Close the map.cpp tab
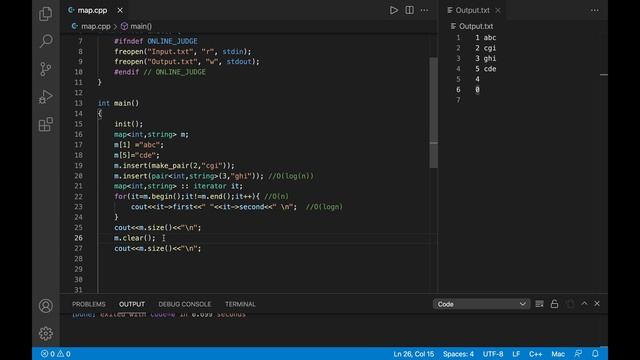 pyautogui.click(x=120, y=10)
